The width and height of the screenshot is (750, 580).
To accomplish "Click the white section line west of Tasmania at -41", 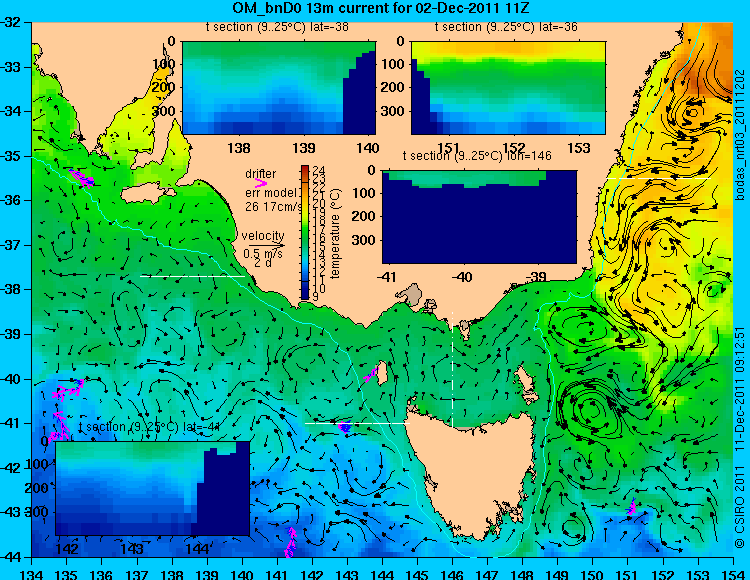I will [x=357, y=424].
